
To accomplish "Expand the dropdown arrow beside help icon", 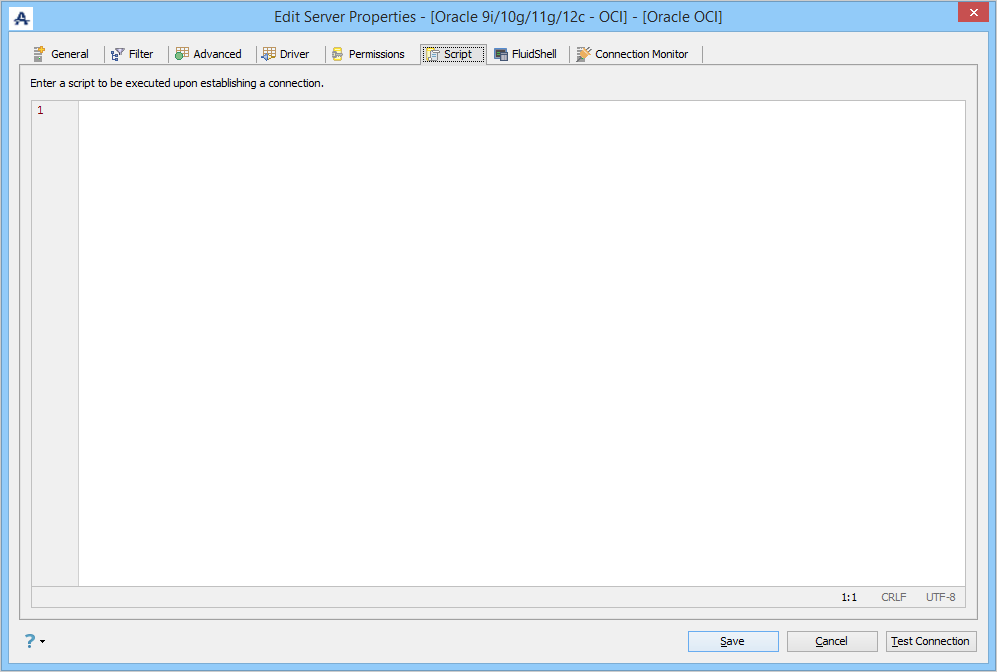I will (x=43, y=641).
